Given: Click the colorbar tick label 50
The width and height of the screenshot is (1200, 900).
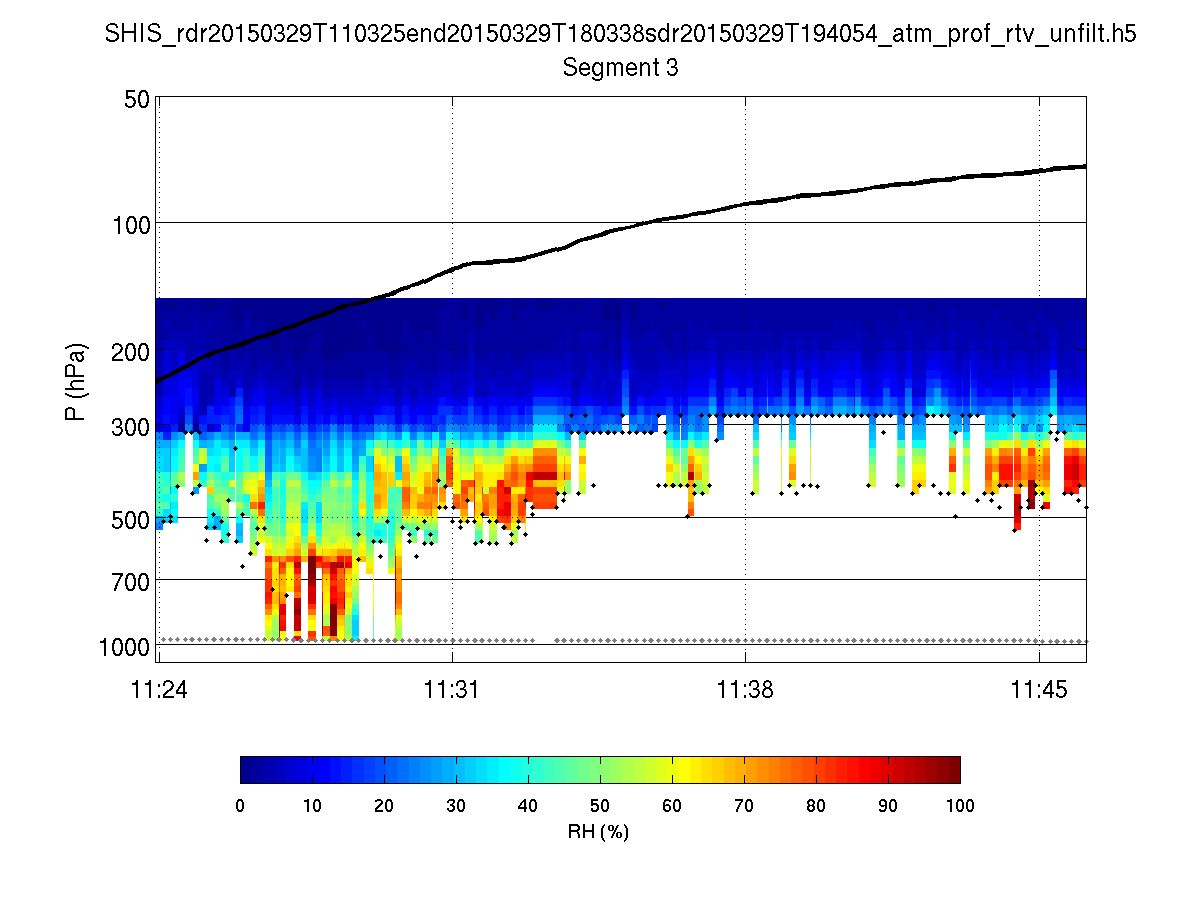Looking at the screenshot, I should (600, 805).
